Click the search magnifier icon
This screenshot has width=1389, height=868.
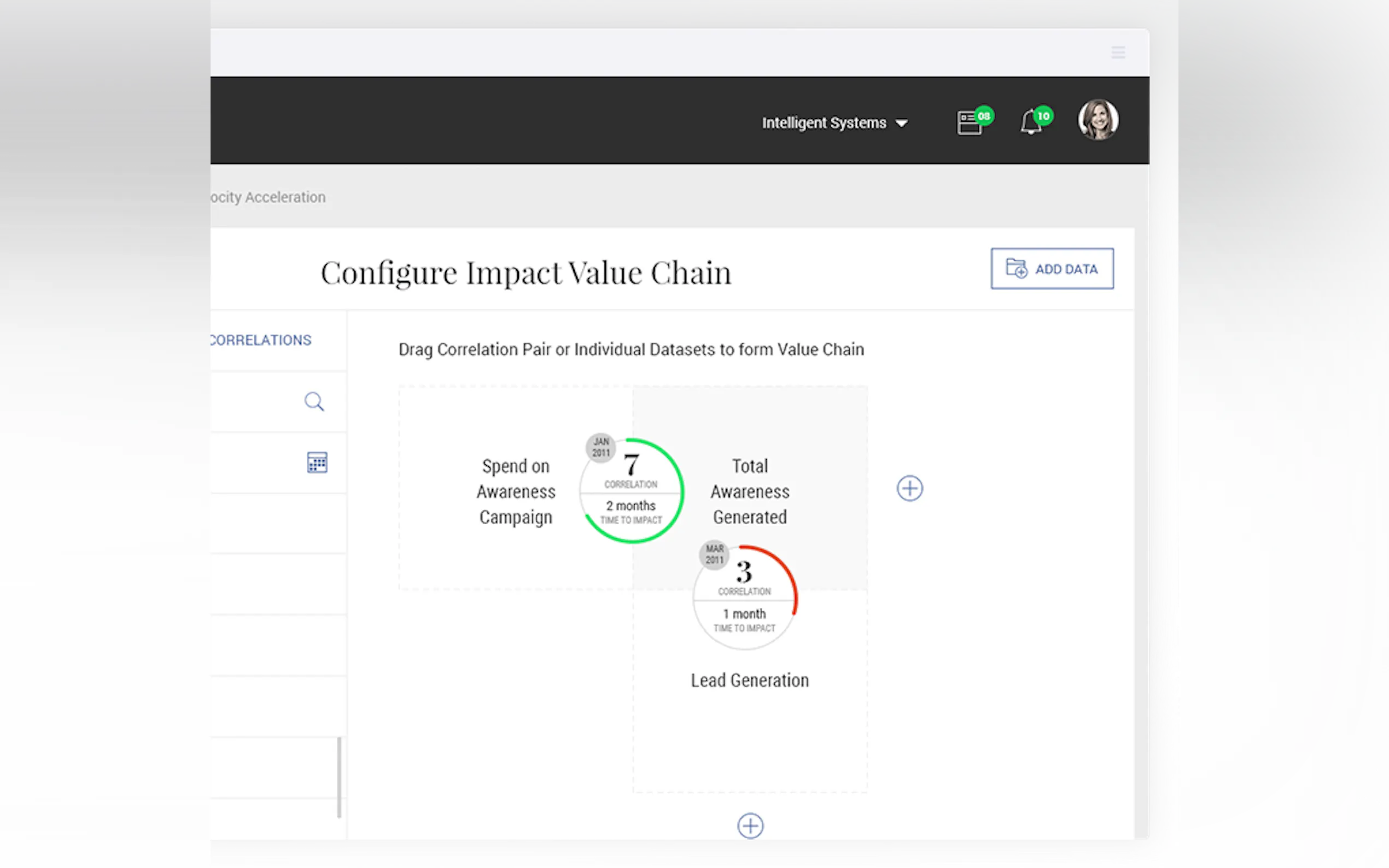click(314, 401)
